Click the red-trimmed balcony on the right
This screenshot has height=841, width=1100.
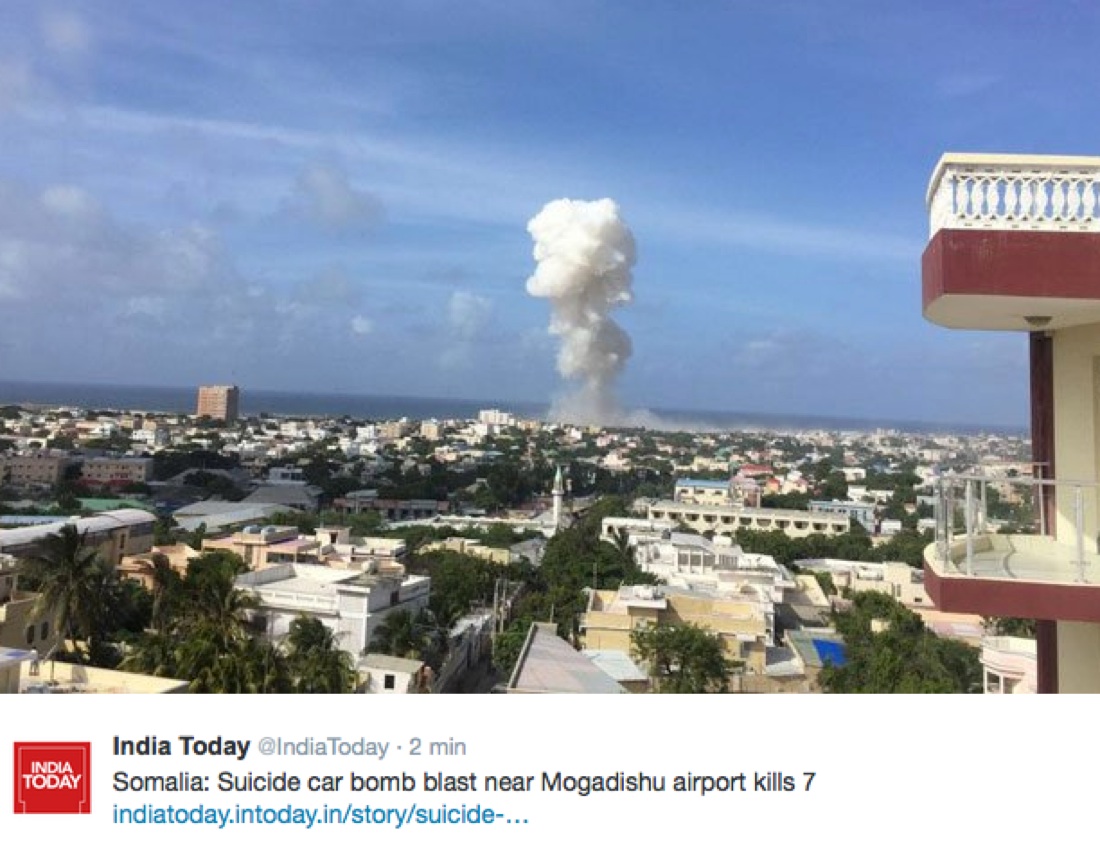pyautogui.click(x=1011, y=278)
